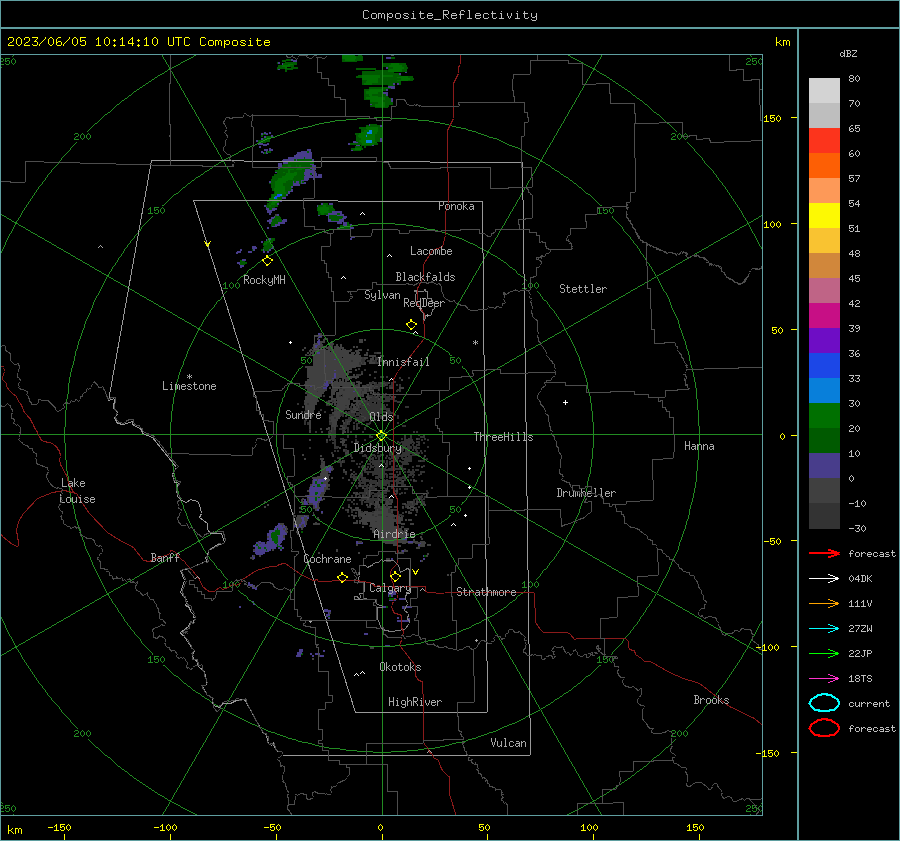Click the RockyMH label
The image size is (900, 841).
(x=264, y=280)
